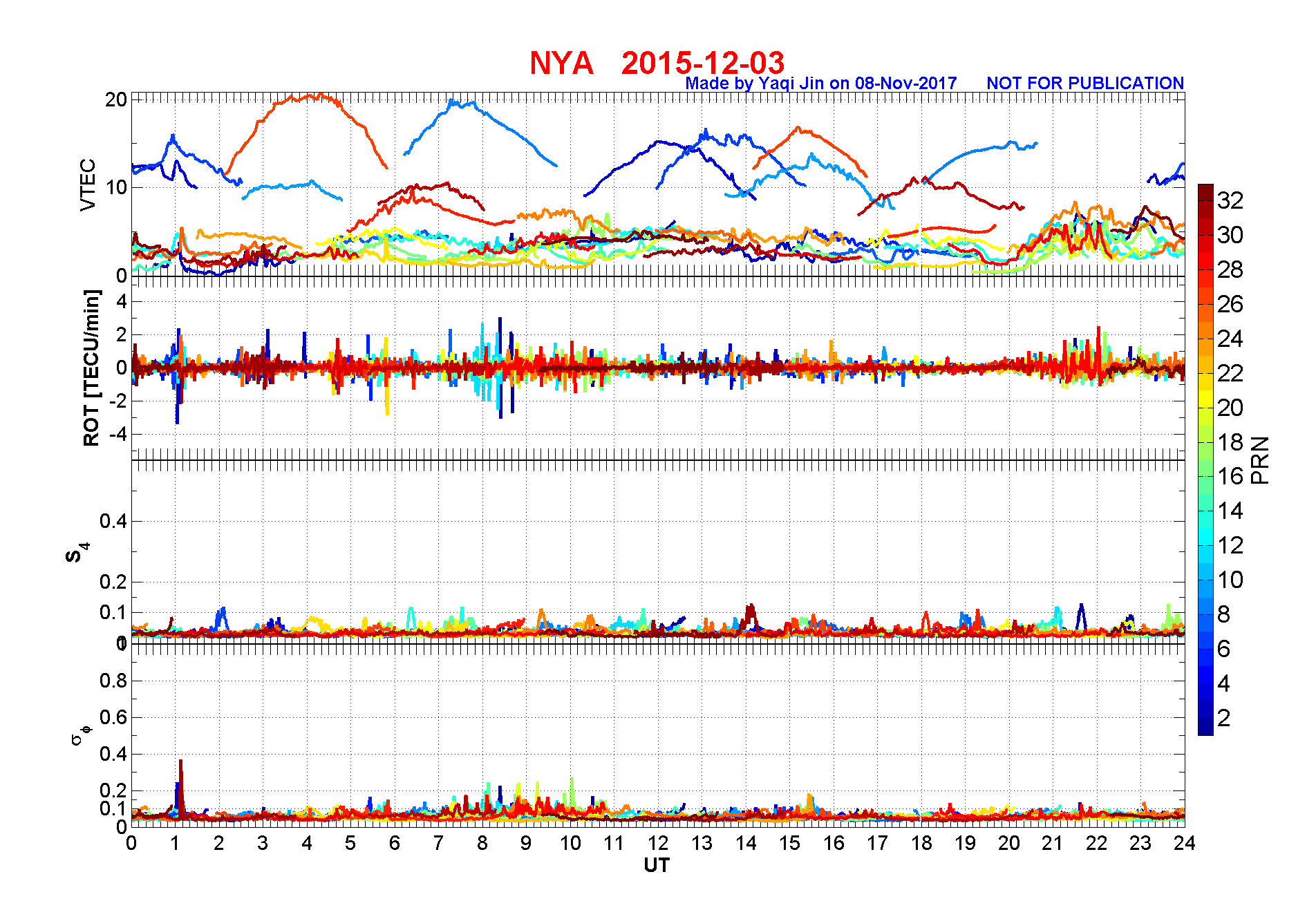Image resolution: width=1316 pixels, height=919 pixels.
Task: Click the yellow ROT negative spike near 5.8 UT
Action: (387, 394)
